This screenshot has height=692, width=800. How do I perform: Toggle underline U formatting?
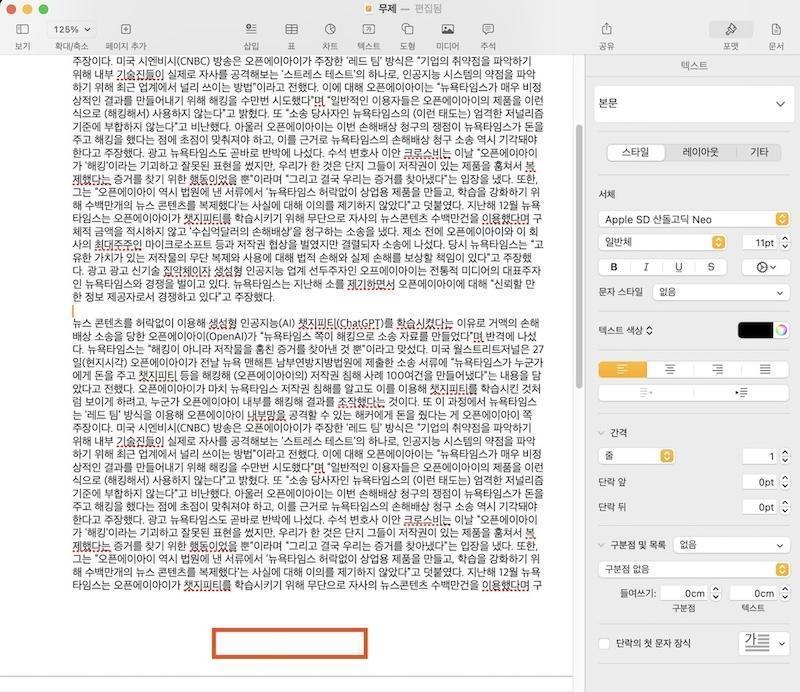(x=678, y=267)
